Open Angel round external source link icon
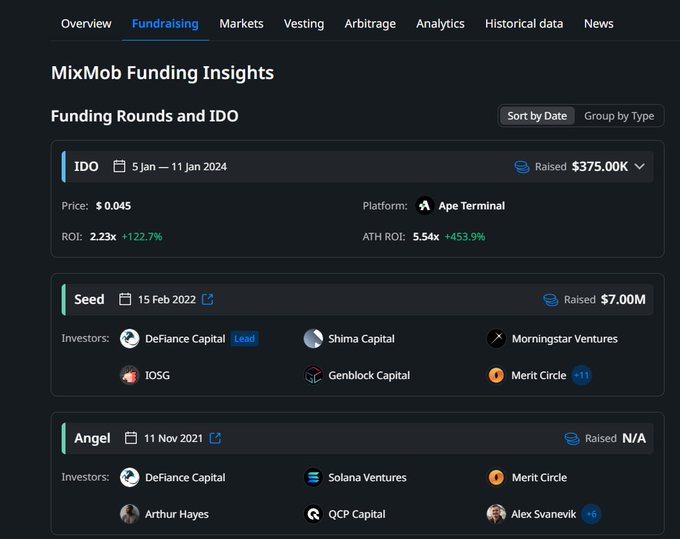This screenshot has height=539, width=680. pos(215,438)
